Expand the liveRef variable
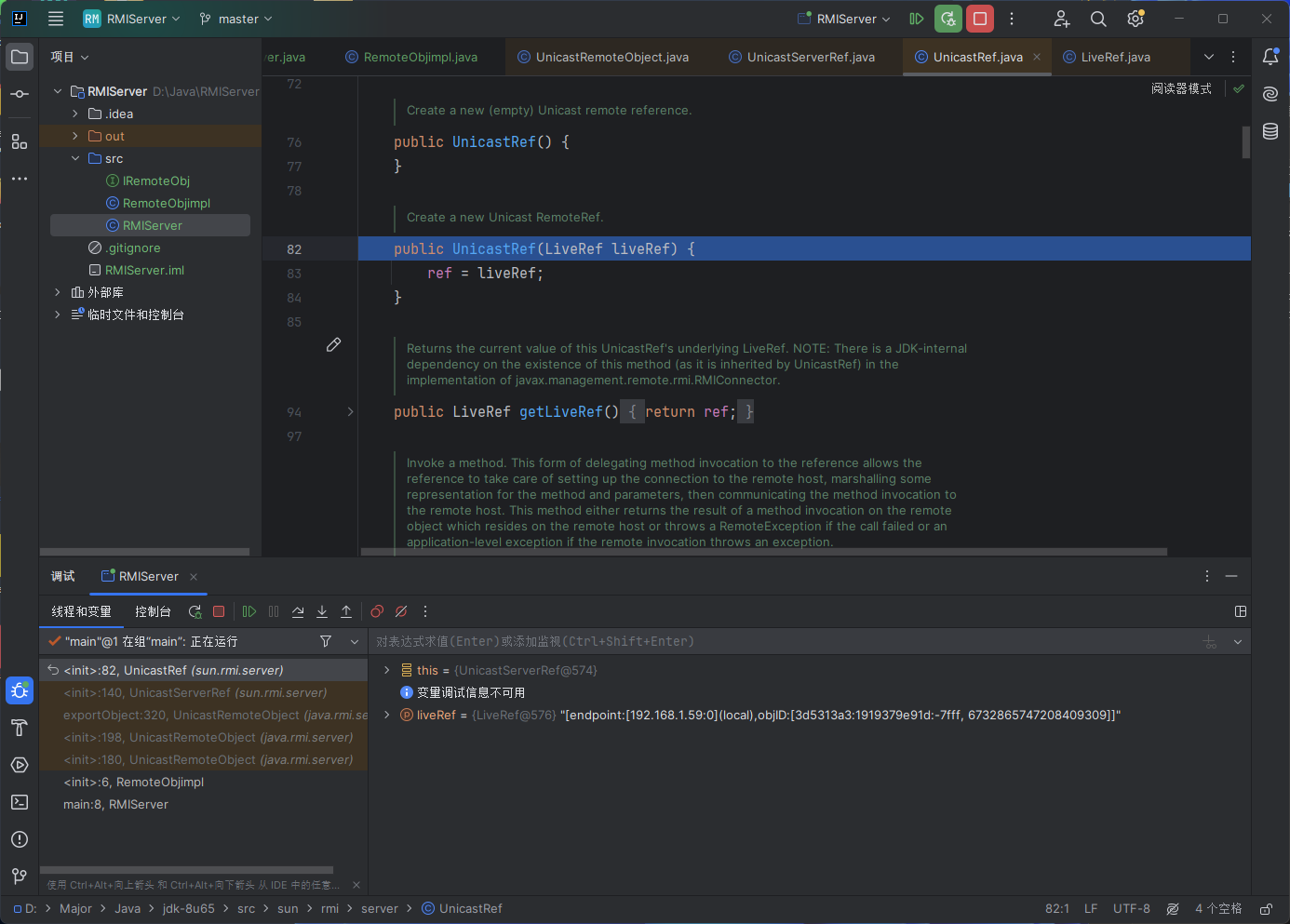 tap(387, 715)
